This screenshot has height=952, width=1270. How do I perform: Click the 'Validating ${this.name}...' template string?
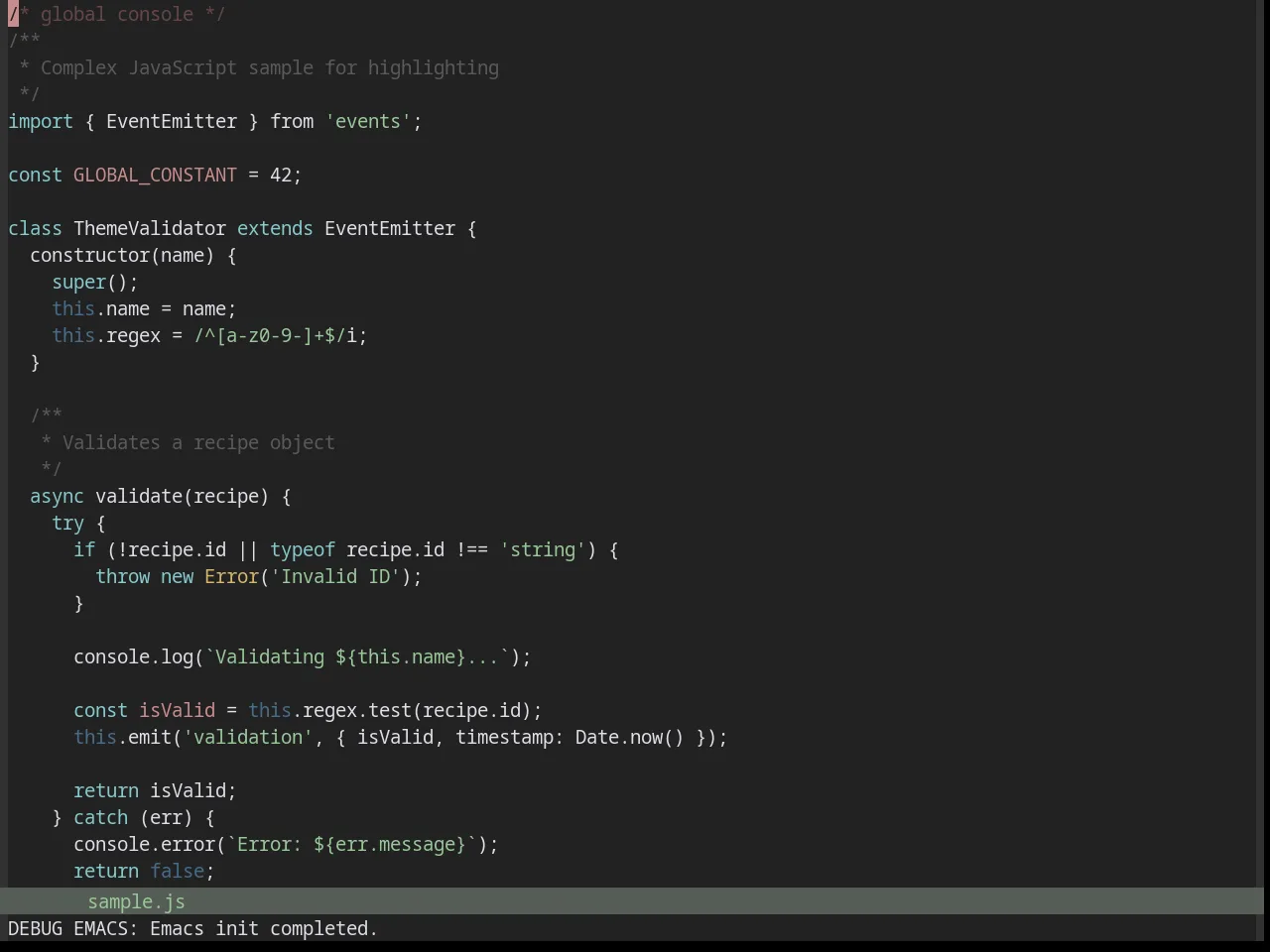pos(357,656)
